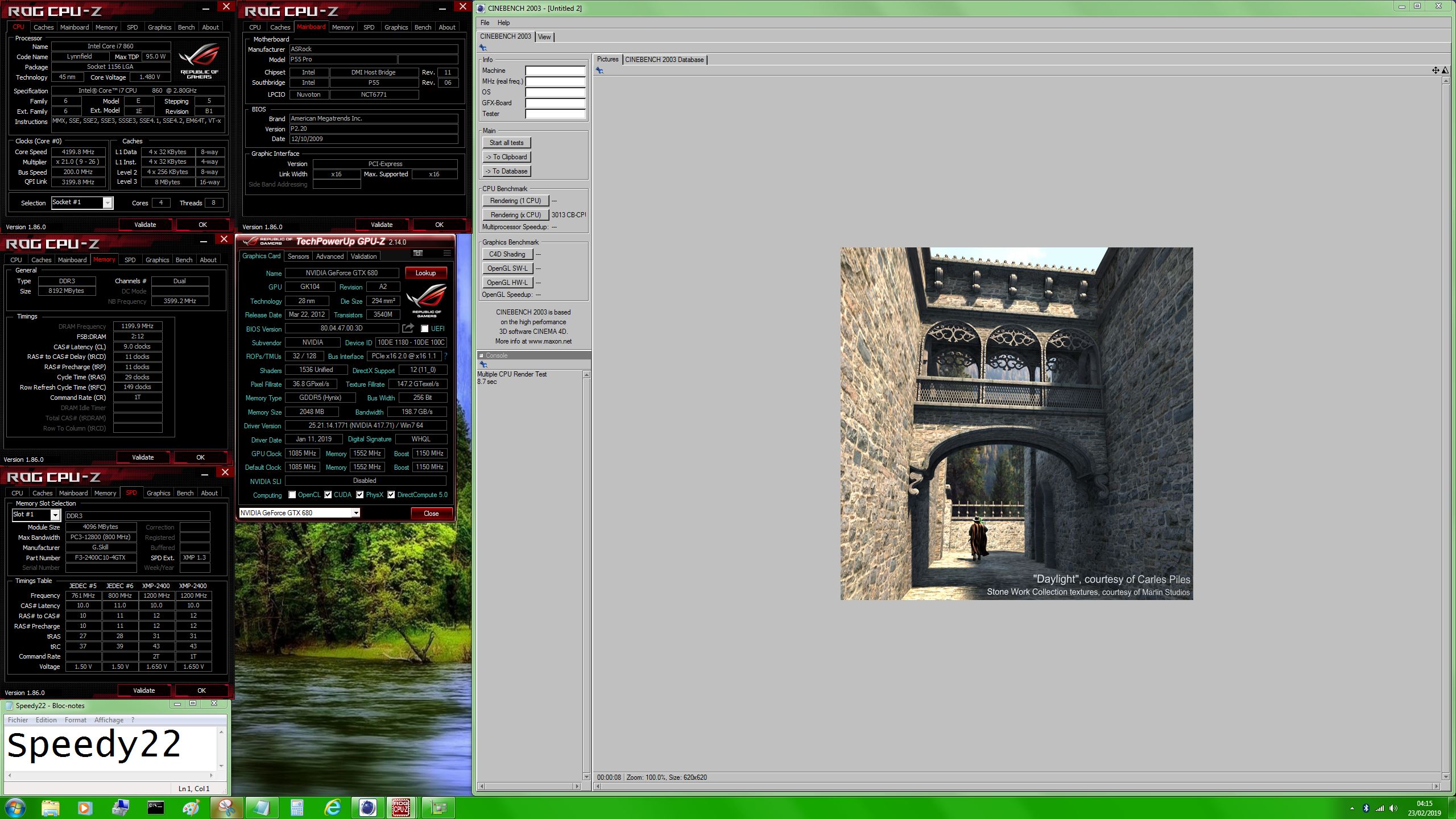Click the OpenGL HW-L benchmark button
The width and height of the screenshot is (1456, 819).
coord(507,283)
